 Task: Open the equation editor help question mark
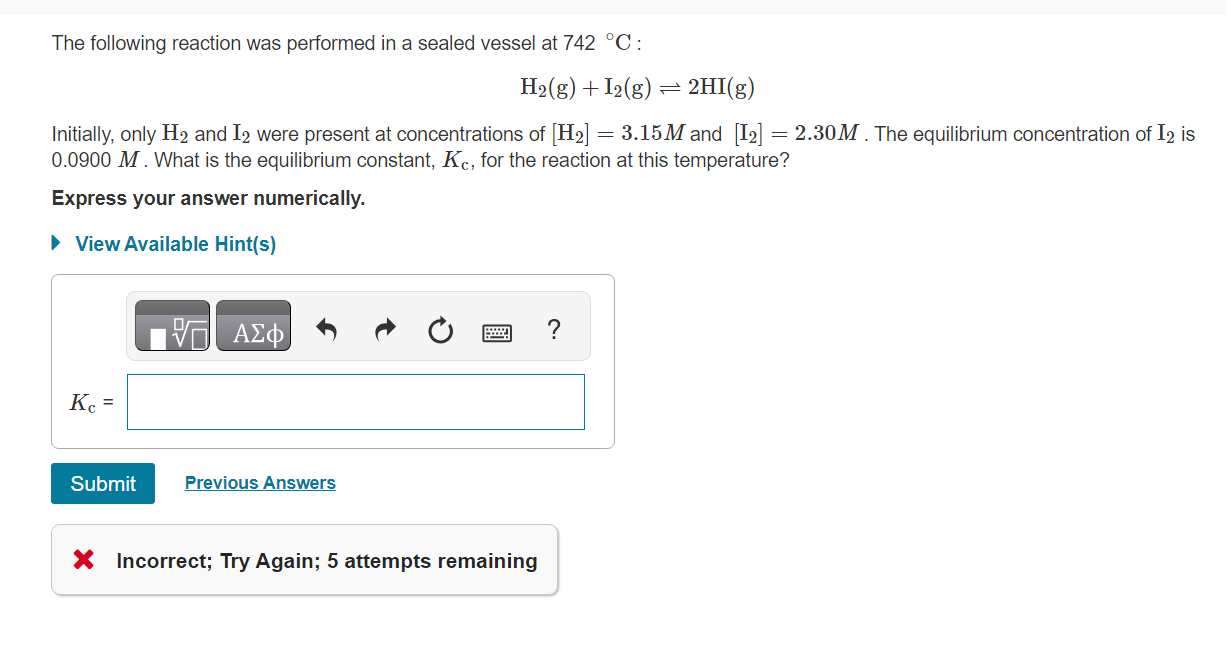coord(553,328)
